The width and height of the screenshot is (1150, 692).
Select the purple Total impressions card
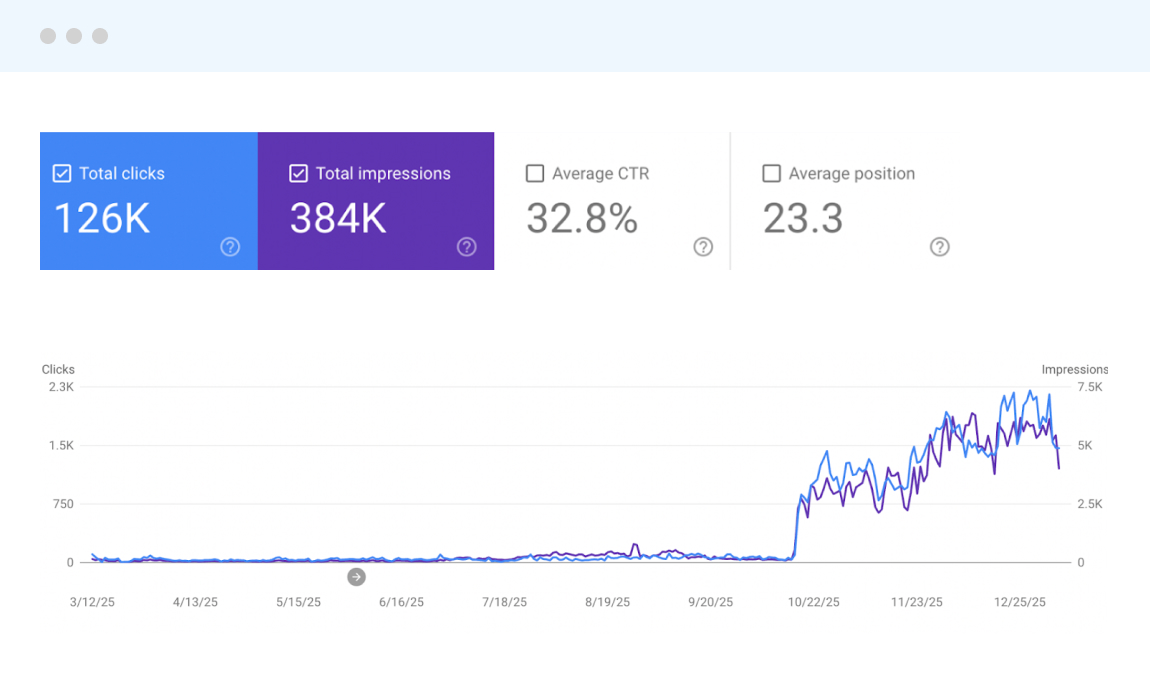click(376, 200)
